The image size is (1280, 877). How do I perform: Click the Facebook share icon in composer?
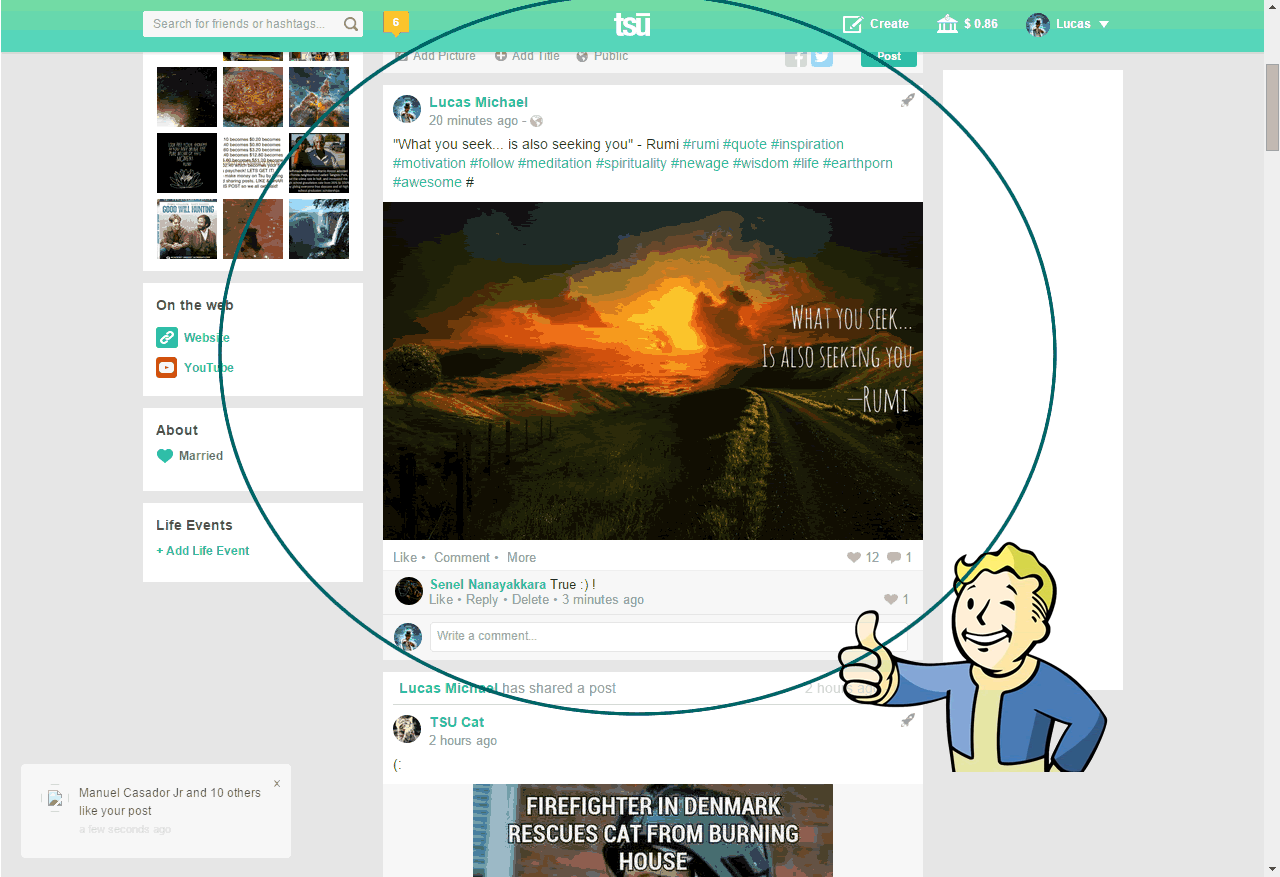pos(796,58)
